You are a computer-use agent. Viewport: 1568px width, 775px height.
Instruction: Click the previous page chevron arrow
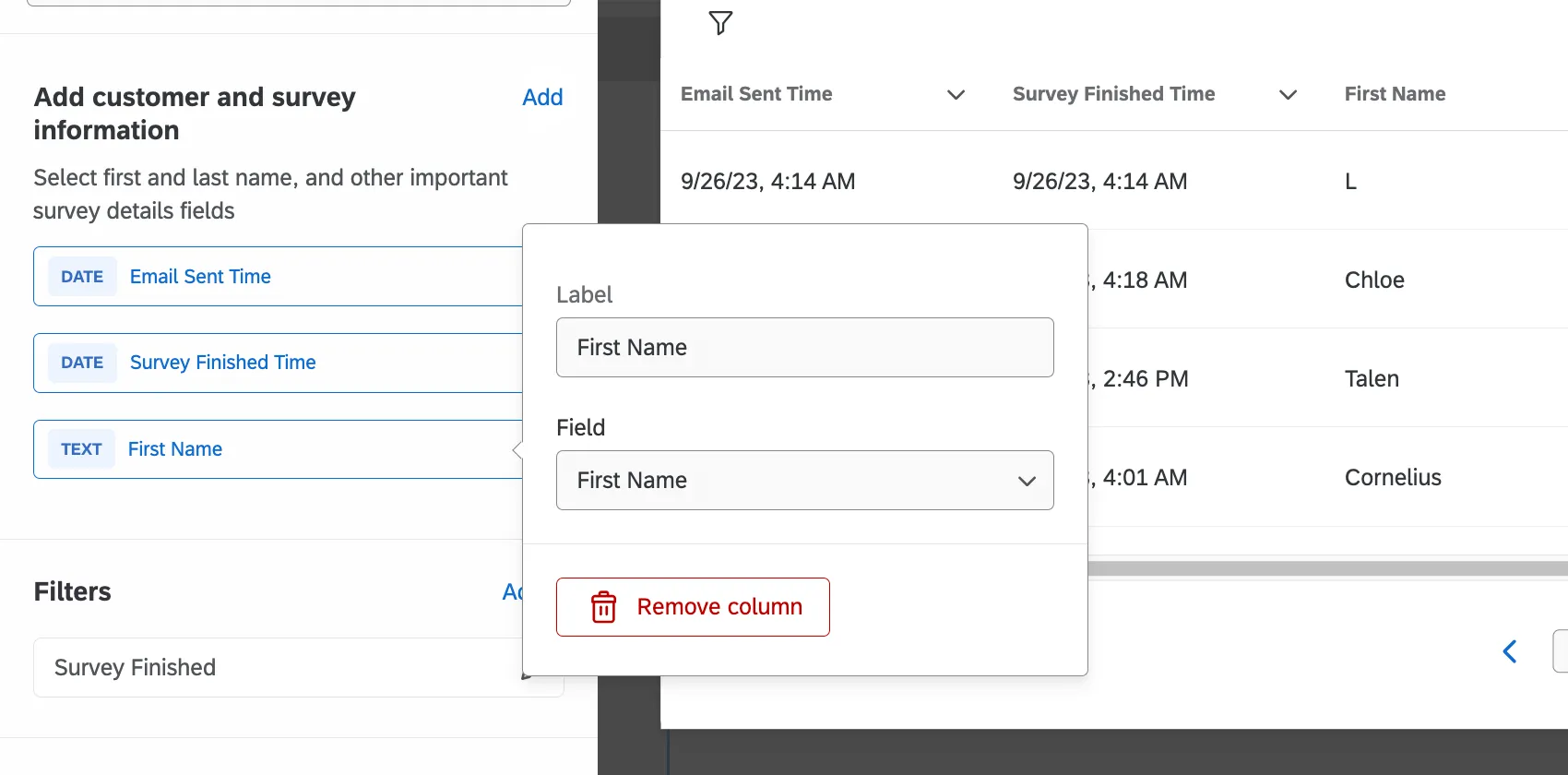(x=1510, y=651)
